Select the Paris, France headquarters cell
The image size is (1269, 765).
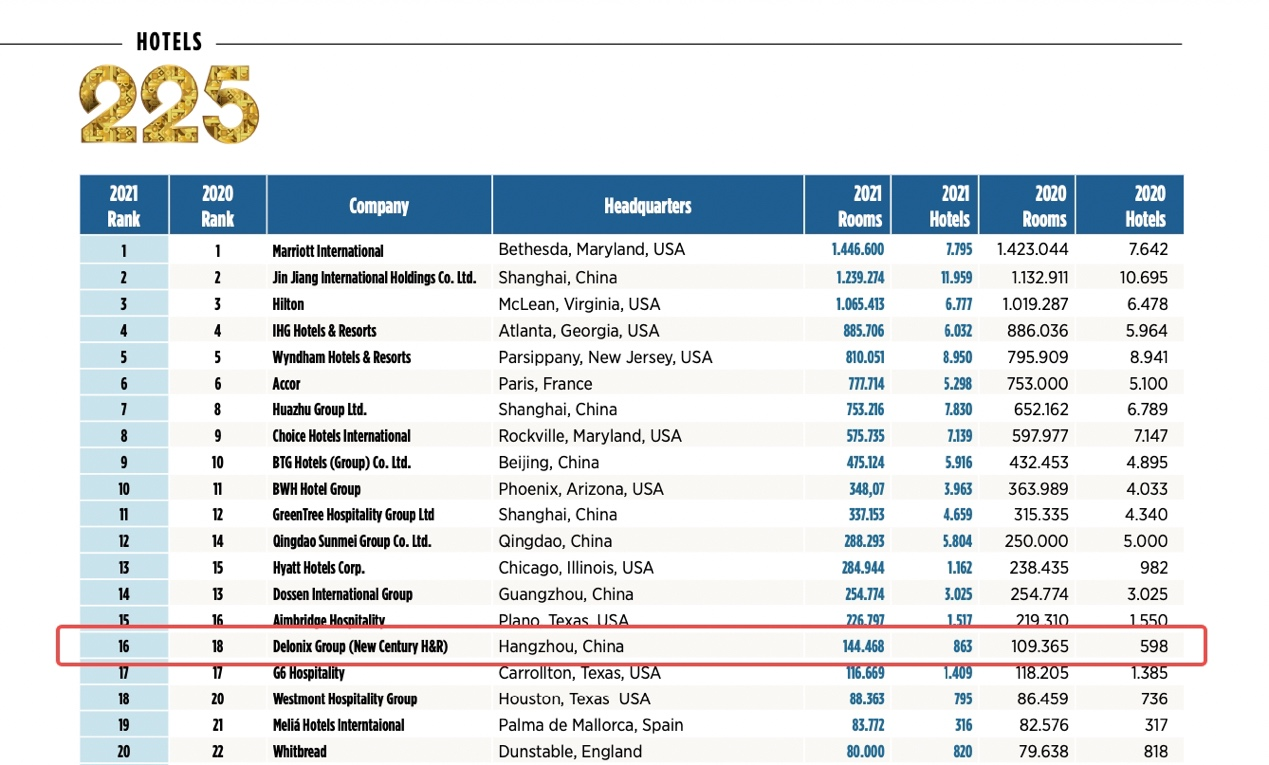coord(545,384)
